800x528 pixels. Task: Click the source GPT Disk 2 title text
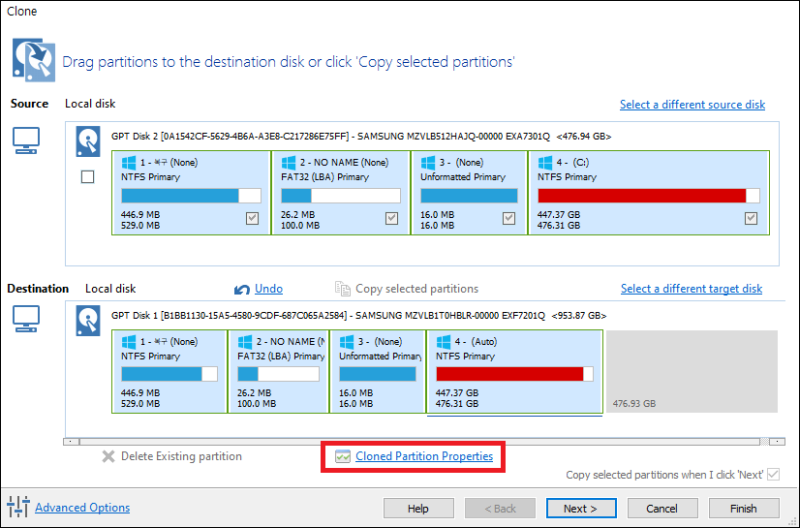pyautogui.click(x=361, y=136)
